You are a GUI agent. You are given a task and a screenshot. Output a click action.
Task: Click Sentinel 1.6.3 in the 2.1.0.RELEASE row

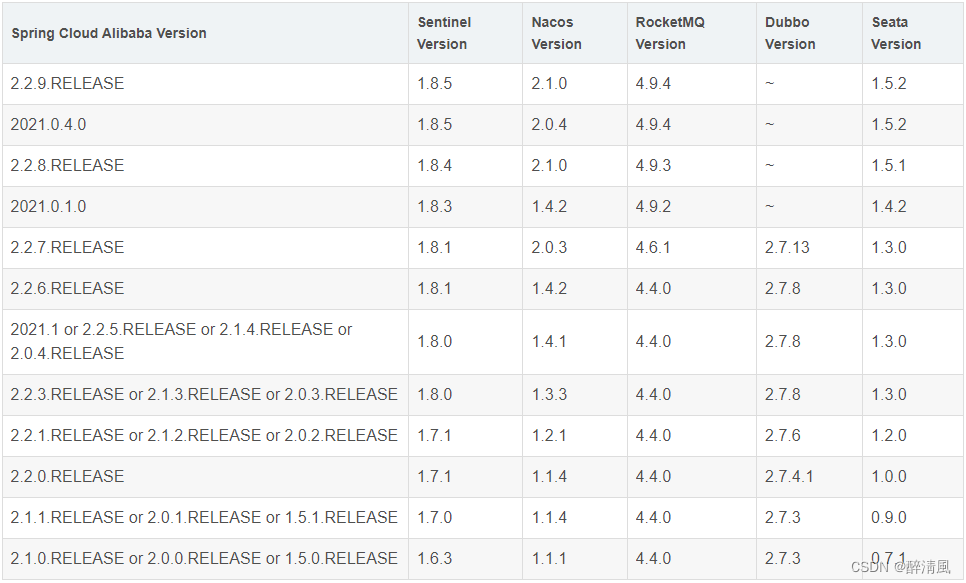coord(434,558)
